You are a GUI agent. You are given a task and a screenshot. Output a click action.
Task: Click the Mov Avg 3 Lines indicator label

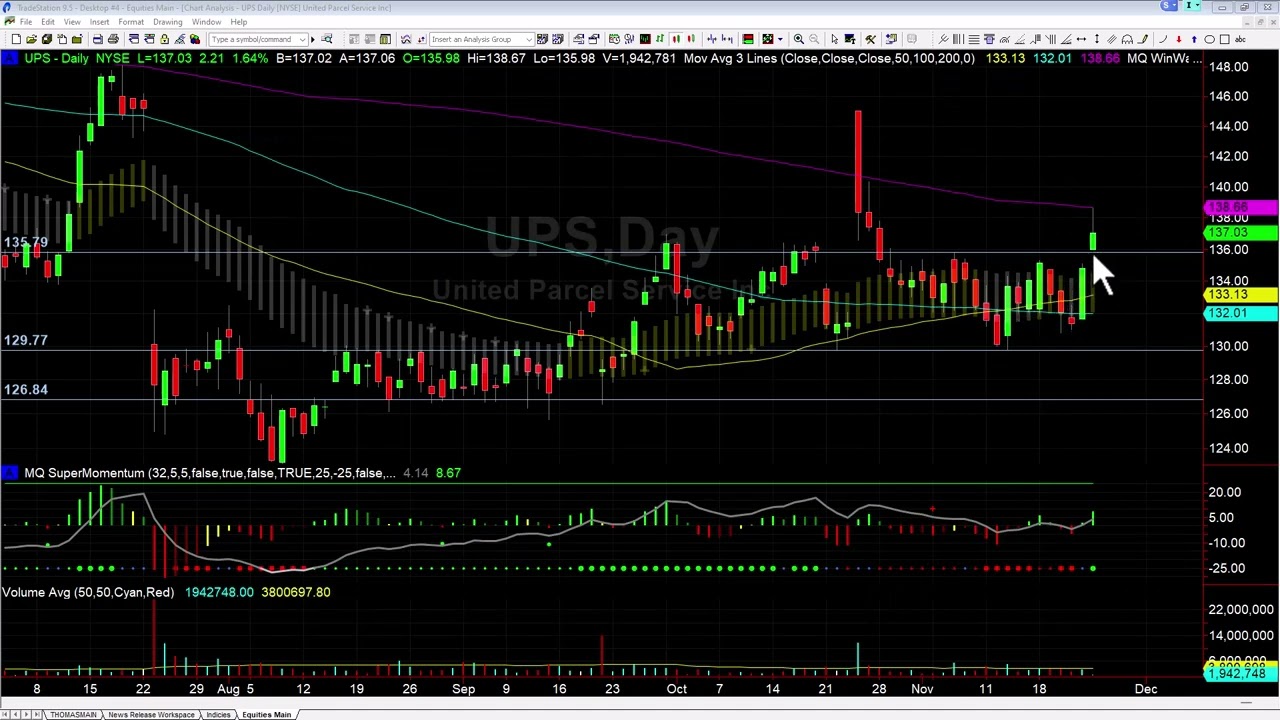coord(828,58)
